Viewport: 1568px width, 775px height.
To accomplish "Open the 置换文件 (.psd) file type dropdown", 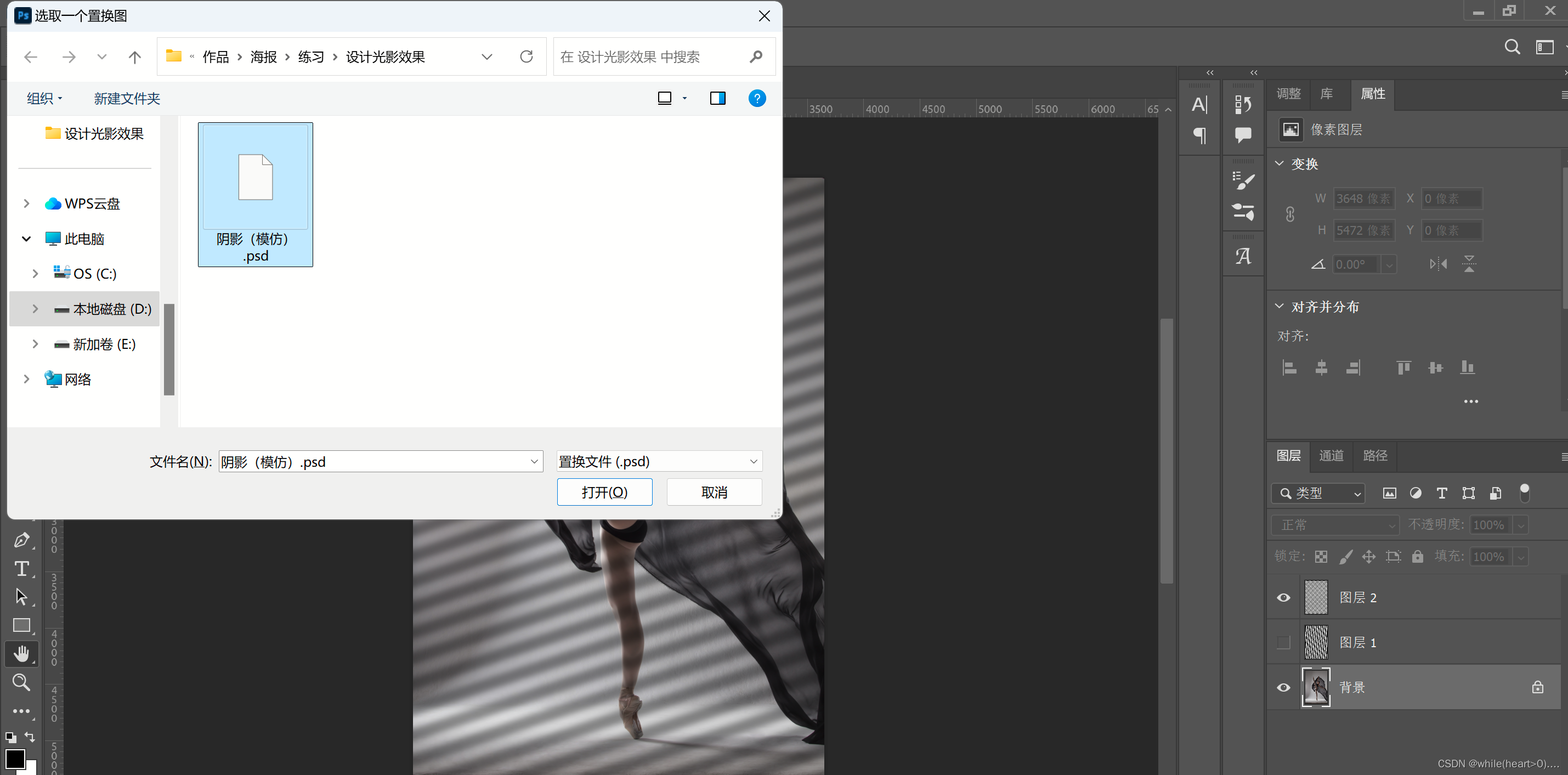I will 659,461.
